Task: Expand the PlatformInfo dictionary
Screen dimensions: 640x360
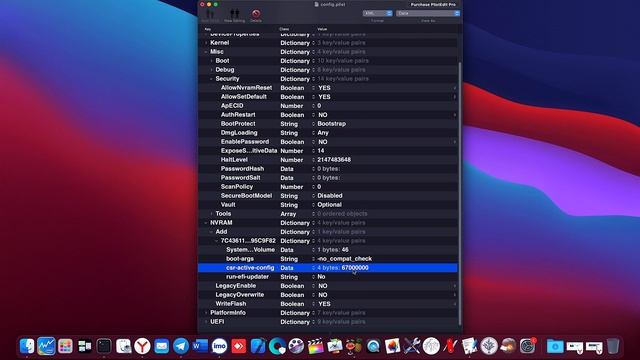Action: pos(206,313)
